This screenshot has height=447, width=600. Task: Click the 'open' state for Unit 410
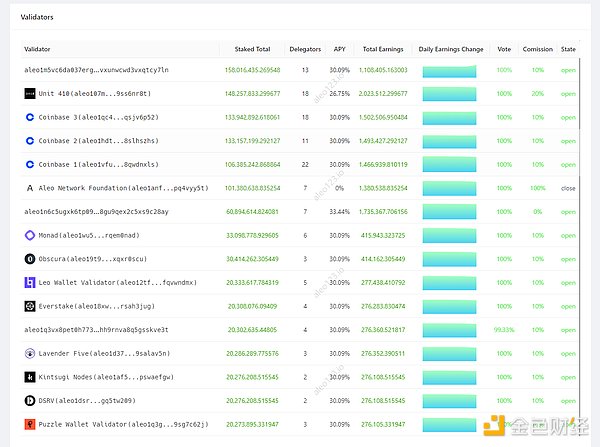pyautogui.click(x=568, y=94)
